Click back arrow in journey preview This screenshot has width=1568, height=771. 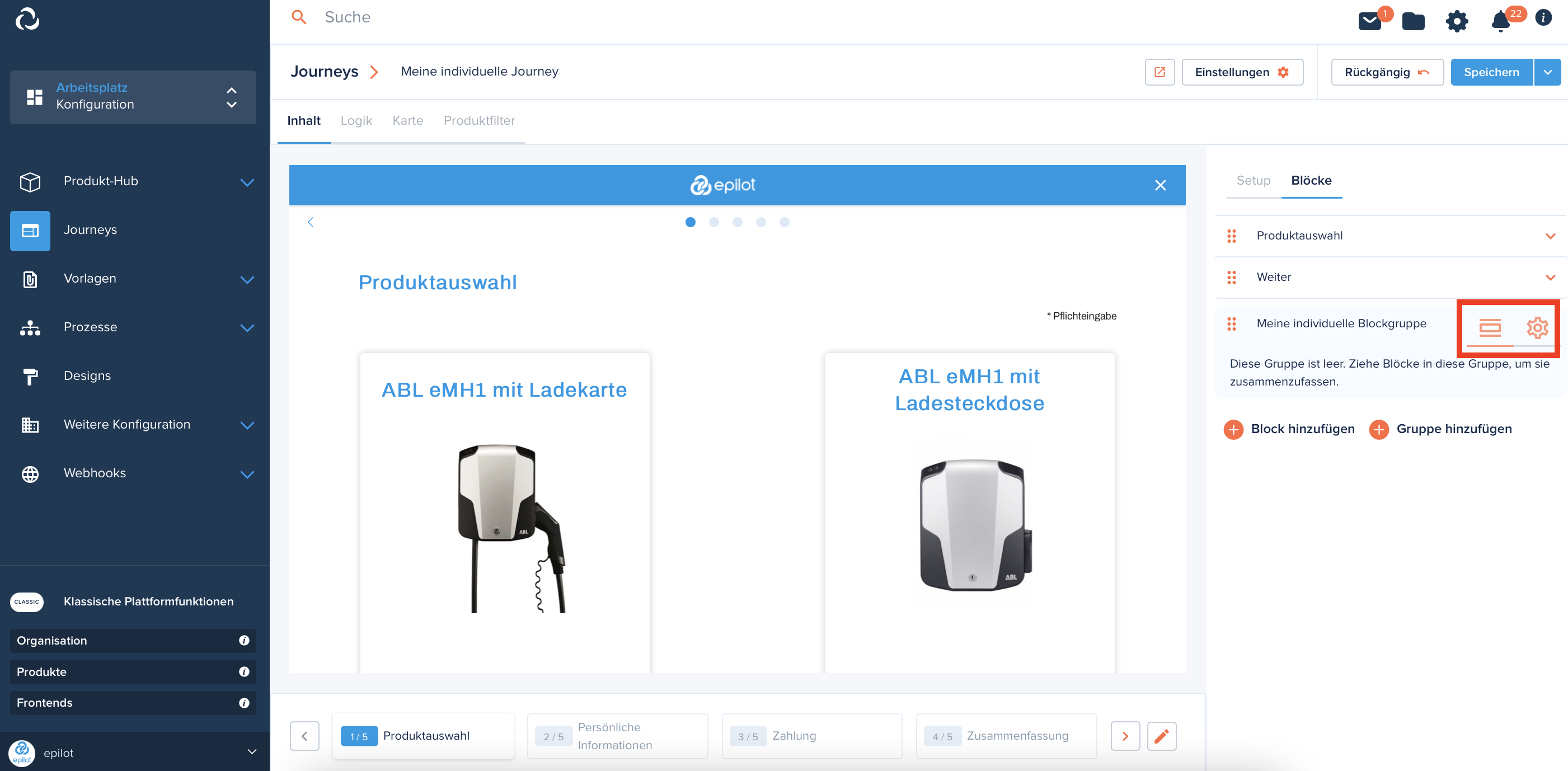click(311, 222)
